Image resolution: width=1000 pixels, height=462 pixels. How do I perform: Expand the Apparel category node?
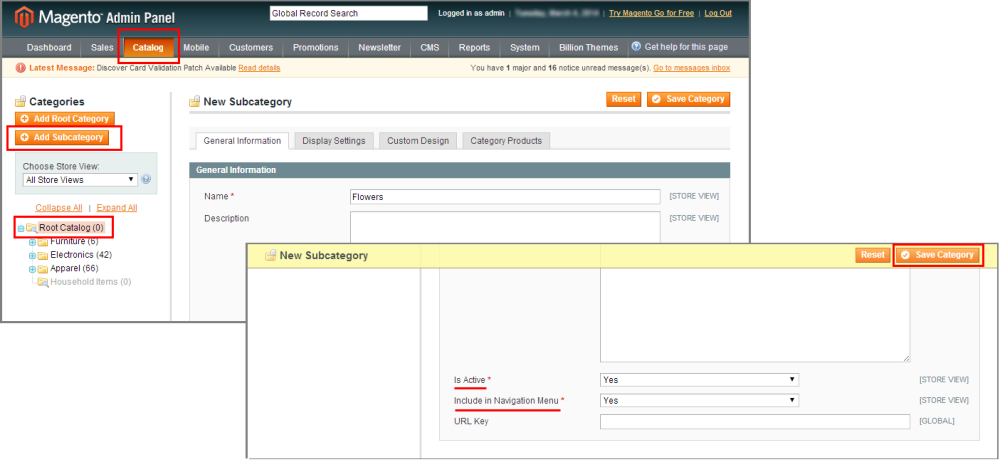point(32,269)
